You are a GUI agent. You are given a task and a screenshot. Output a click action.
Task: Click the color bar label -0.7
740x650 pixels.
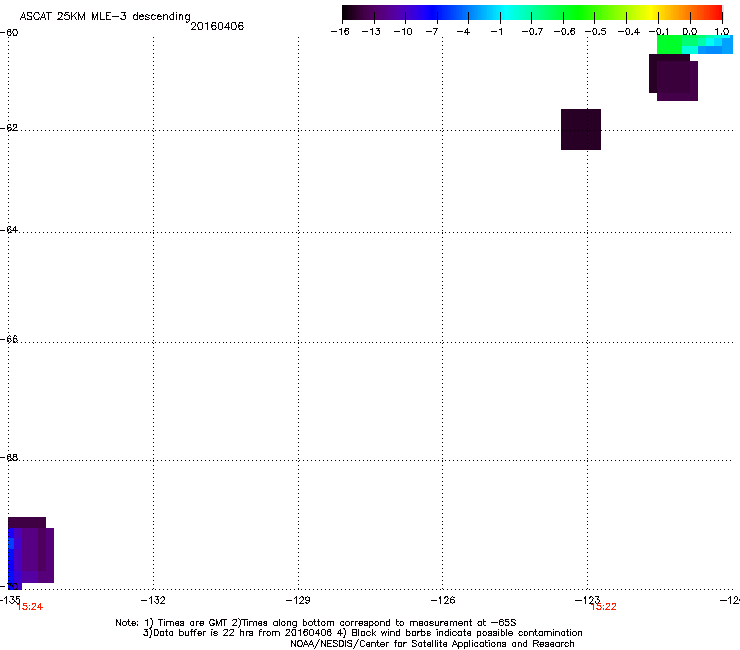coord(532,32)
